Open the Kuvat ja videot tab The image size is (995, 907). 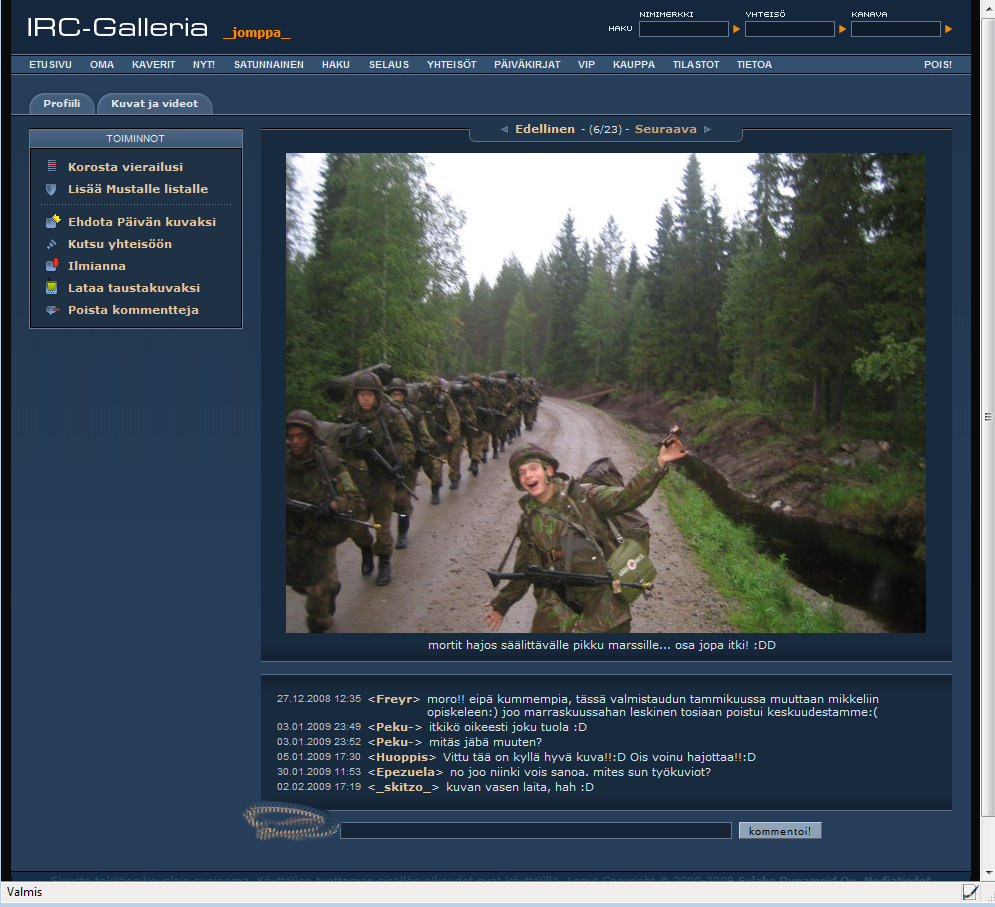pos(154,104)
